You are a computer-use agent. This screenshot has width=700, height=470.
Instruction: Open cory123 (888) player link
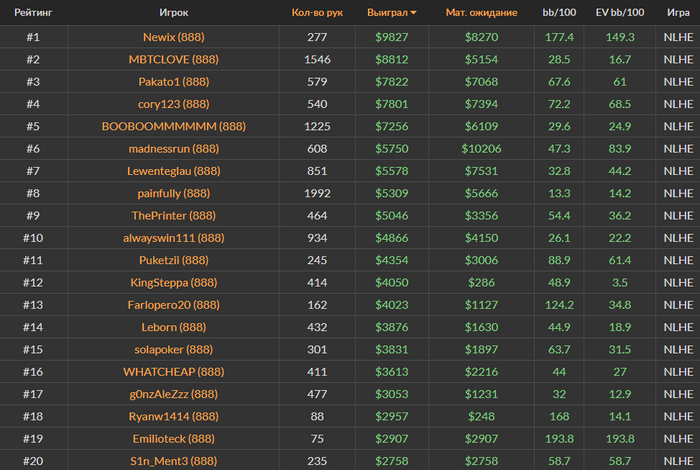pyautogui.click(x=174, y=104)
